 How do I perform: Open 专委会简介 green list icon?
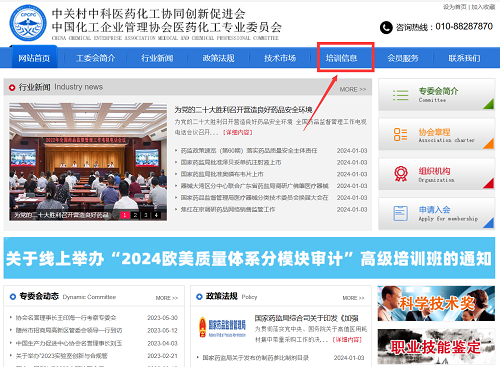400,95
